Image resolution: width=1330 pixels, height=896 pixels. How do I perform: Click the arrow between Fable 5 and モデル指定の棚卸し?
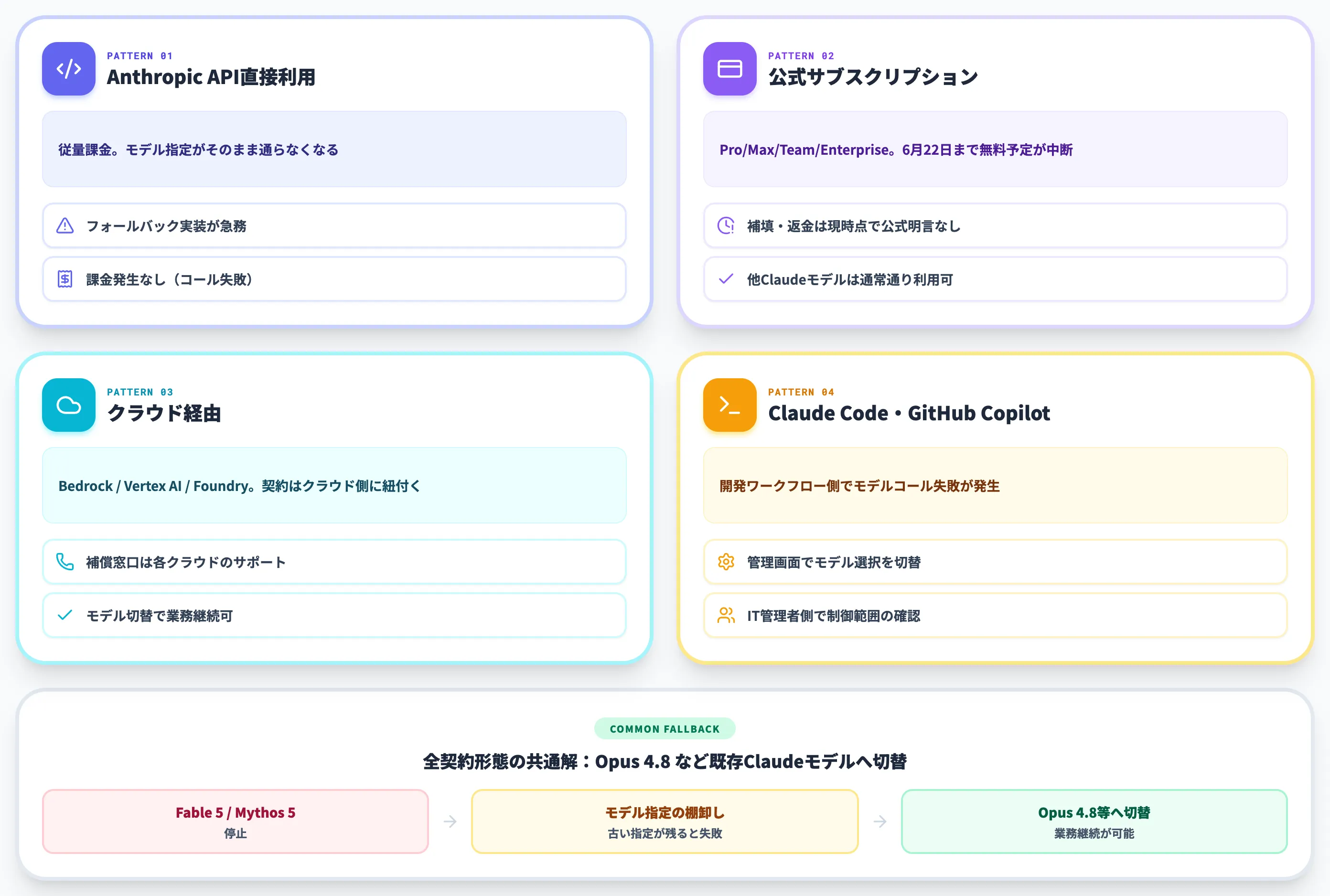tap(450, 821)
